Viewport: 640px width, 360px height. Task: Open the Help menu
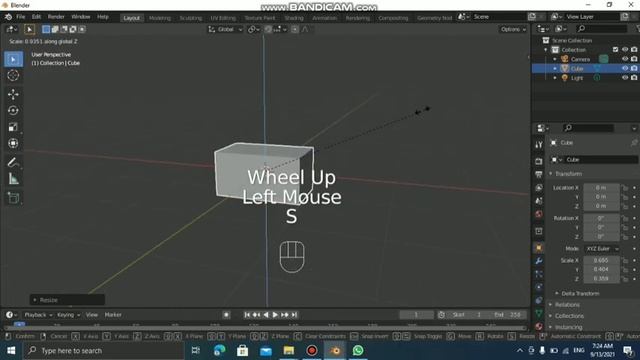click(x=103, y=17)
